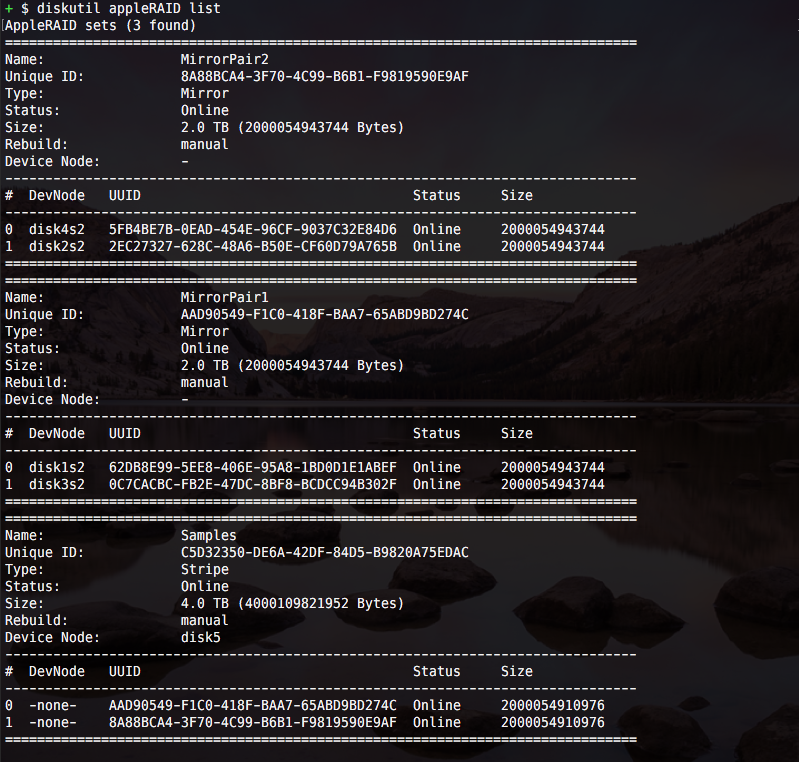The height and width of the screenshot is (762, 799).
Task: Click the size '4.0 TB (4000109821952 Bytes)'
Action: pos(292,603)
